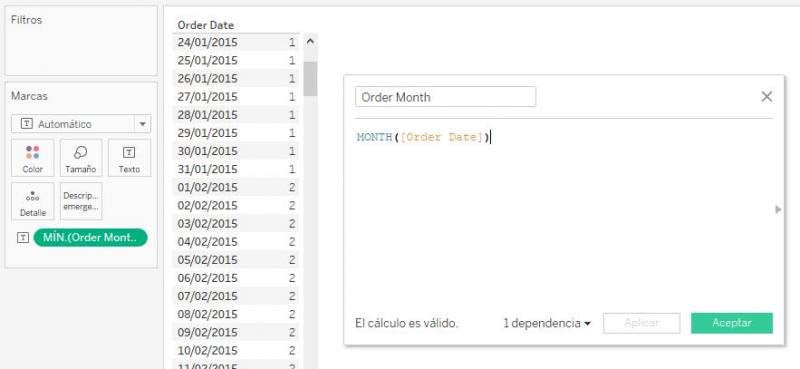Select the 09/02/2015 row
The height and width of the screenshot is (369, 800).
pos(236,332)
